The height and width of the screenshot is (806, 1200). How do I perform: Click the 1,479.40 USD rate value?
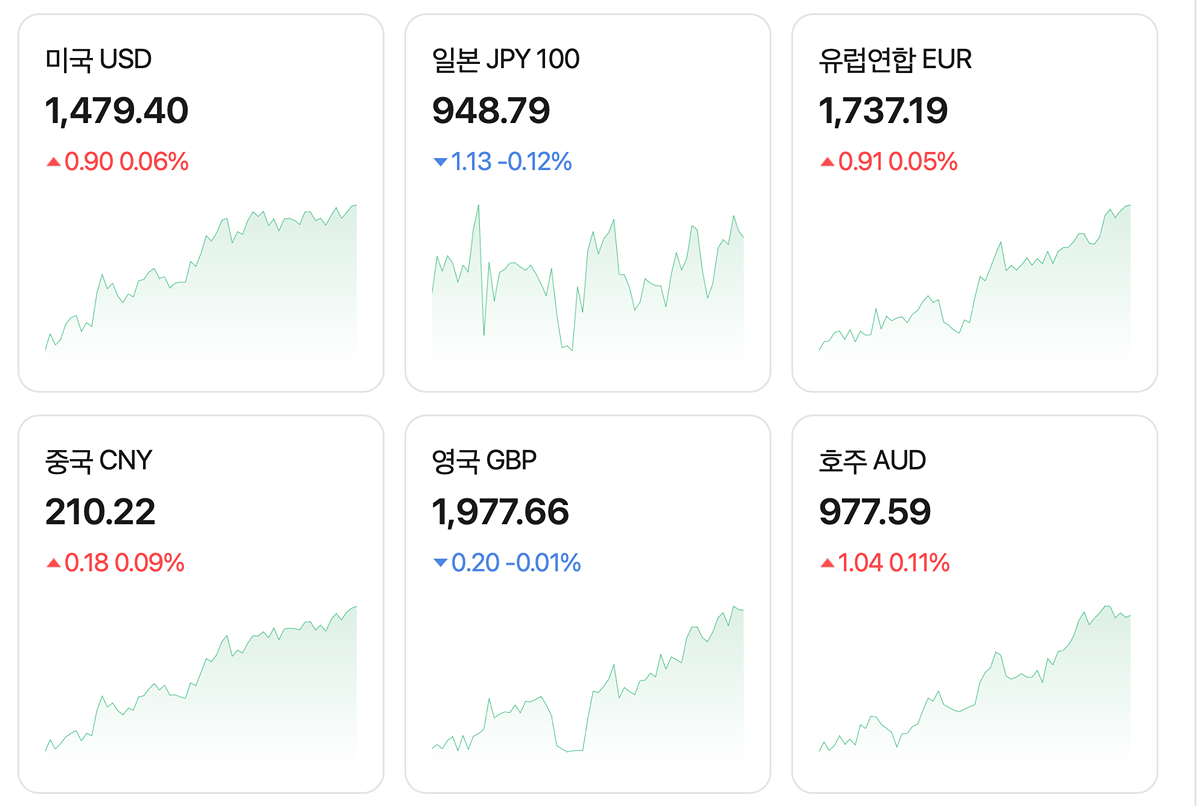[117, 111]
